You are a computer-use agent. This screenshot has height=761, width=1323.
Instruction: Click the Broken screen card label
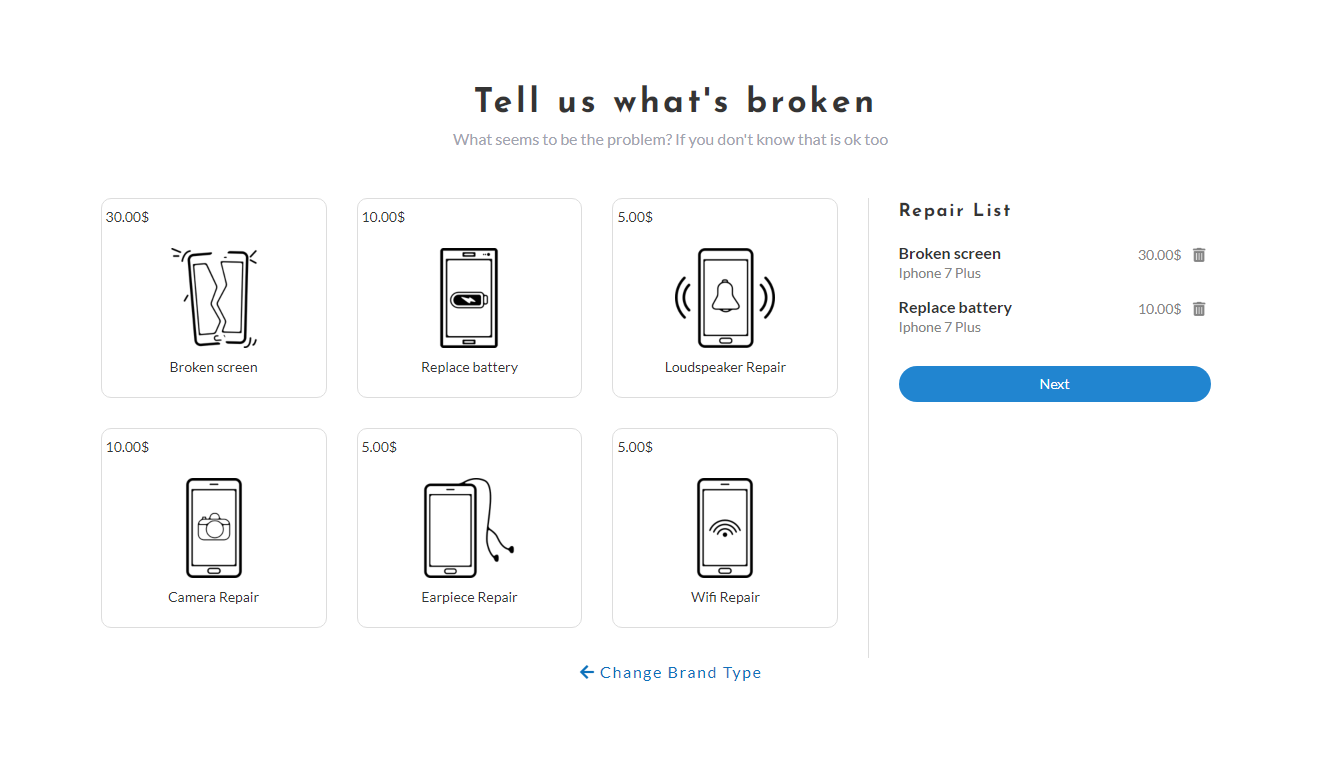[214, 367]
